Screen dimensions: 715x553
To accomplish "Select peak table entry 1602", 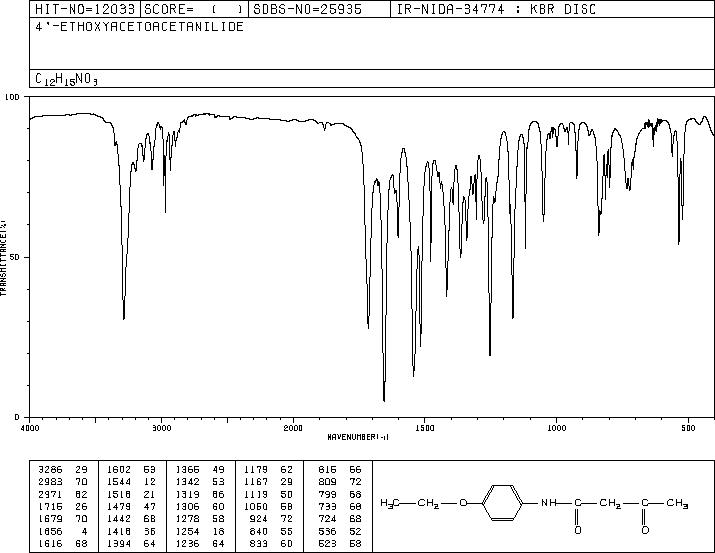I will click(x=119, y=470).
